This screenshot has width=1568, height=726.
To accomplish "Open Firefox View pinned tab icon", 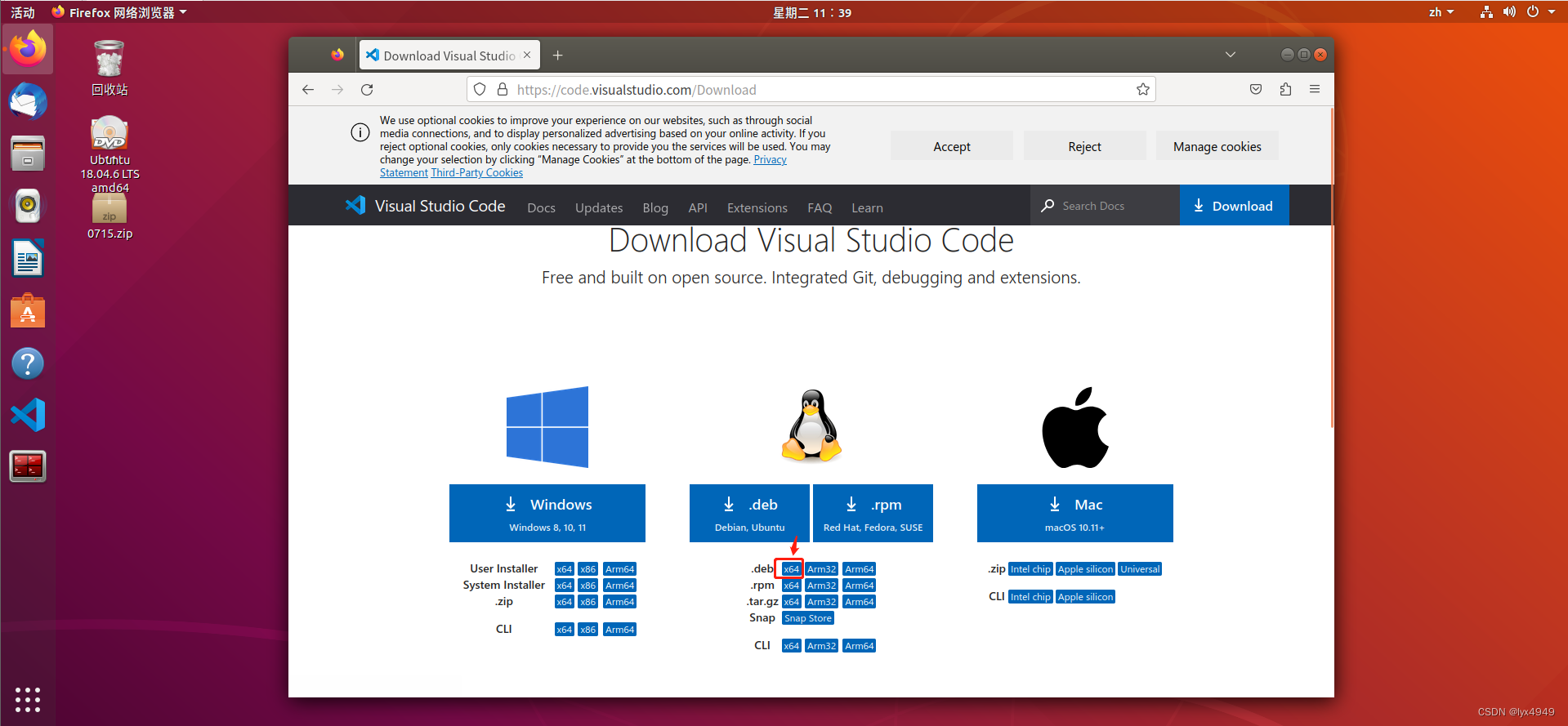I will [337, 55].
